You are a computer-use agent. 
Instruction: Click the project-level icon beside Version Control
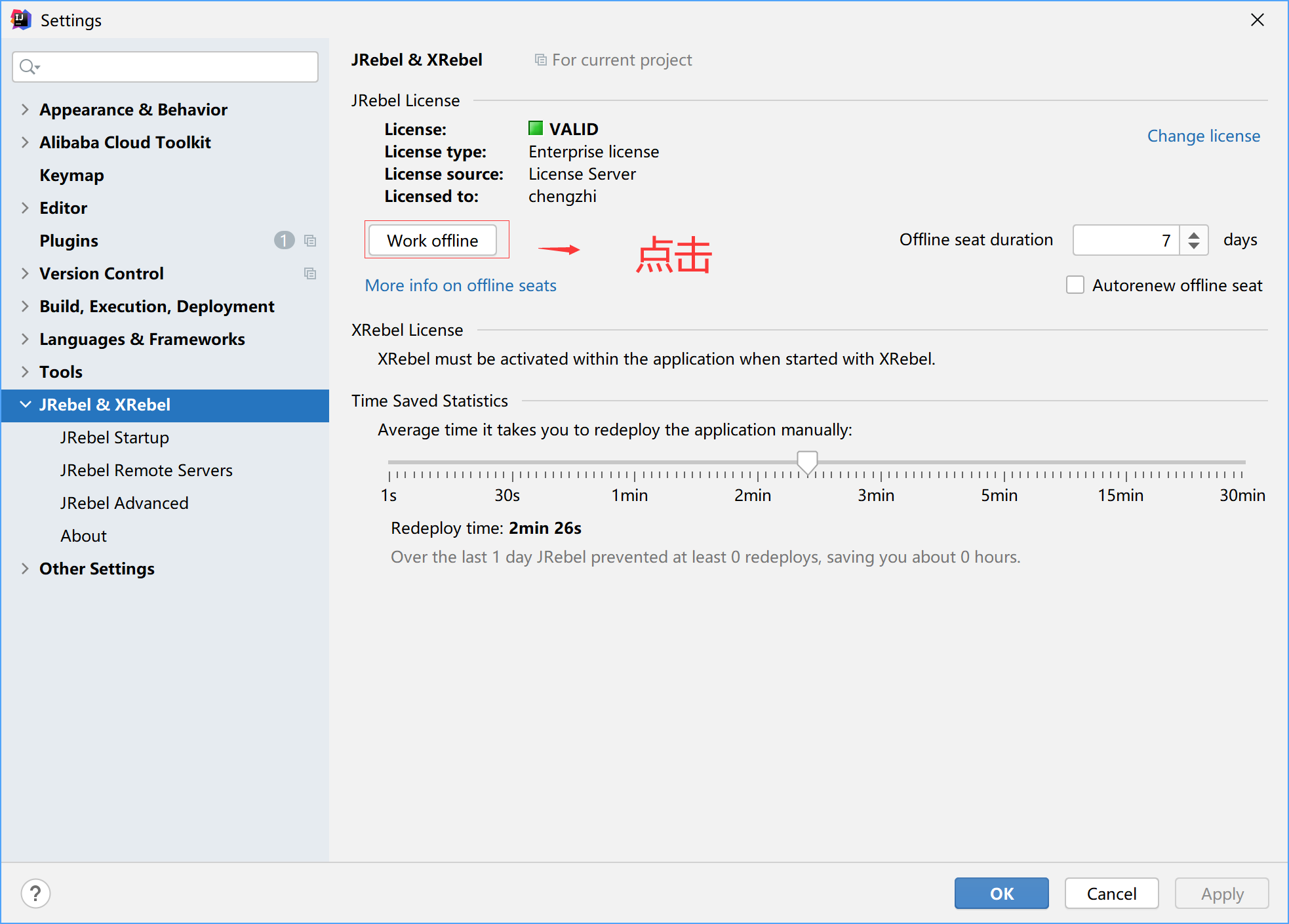tap(310, 273)
